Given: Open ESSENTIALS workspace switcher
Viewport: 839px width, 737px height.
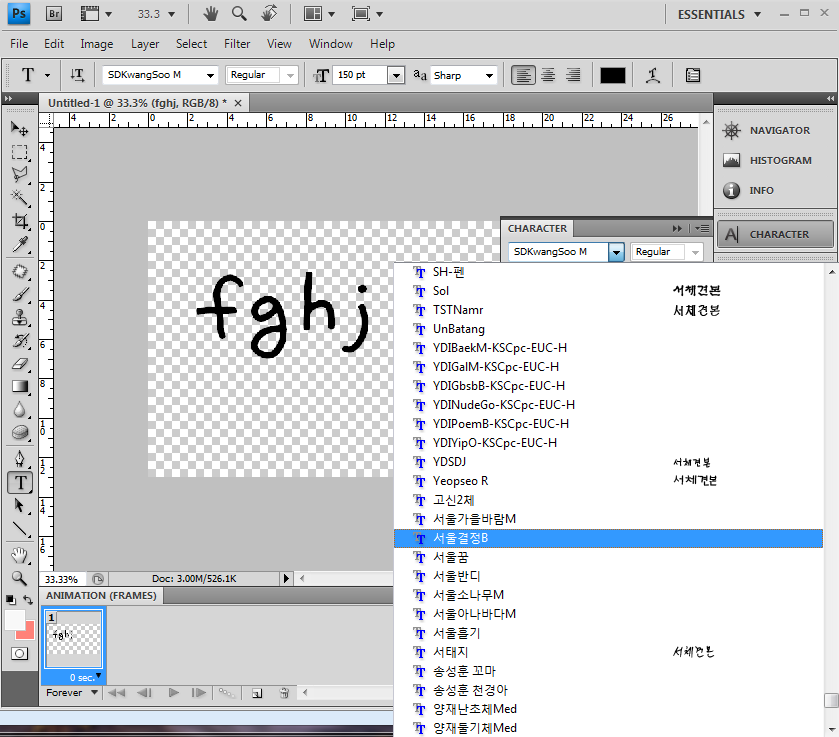Looking at the screenshot, I should point(719,14).
